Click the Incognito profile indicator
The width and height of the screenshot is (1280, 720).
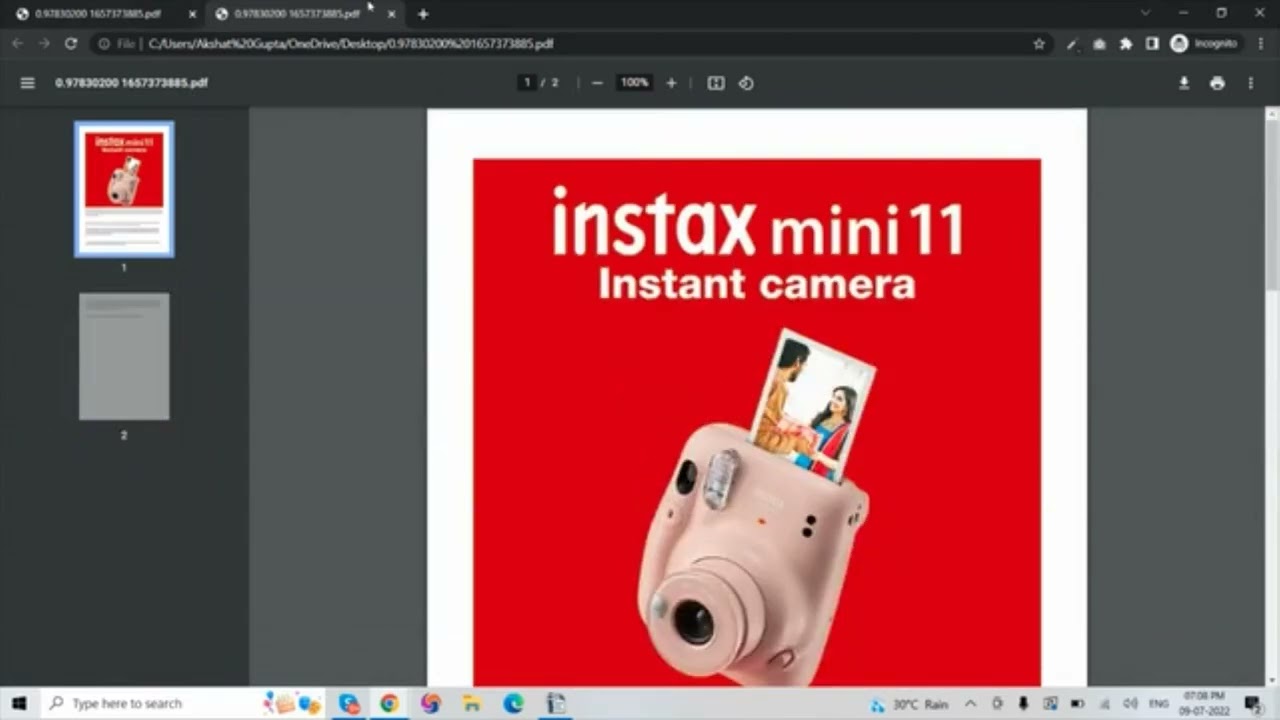click(x=1204, y=44)
